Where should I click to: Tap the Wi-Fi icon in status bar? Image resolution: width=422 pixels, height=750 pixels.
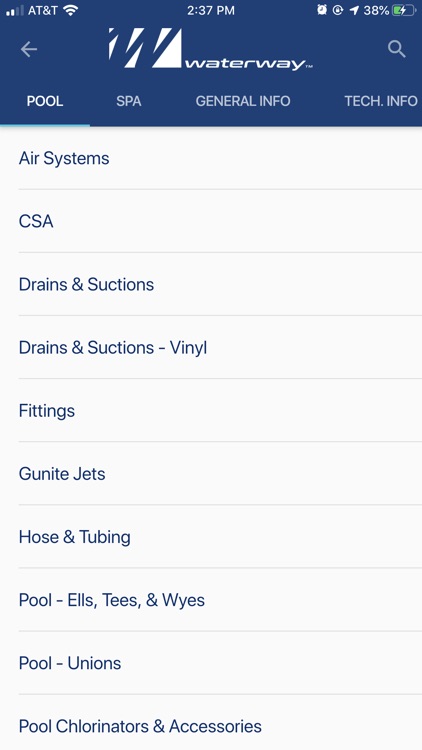click(x=70, y=10)
